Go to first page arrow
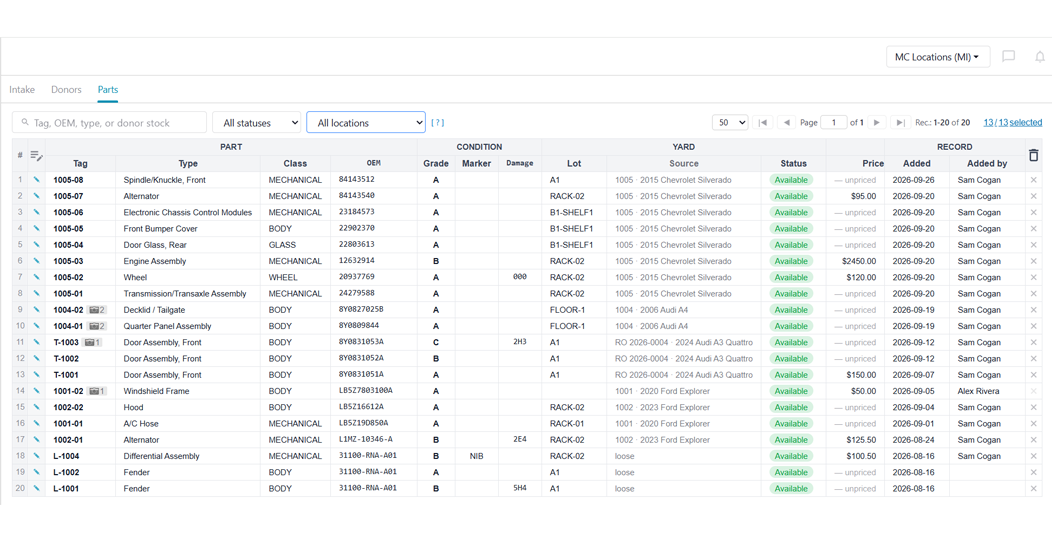The width and height of the screenshot is (1052, 541). point(762,123)
